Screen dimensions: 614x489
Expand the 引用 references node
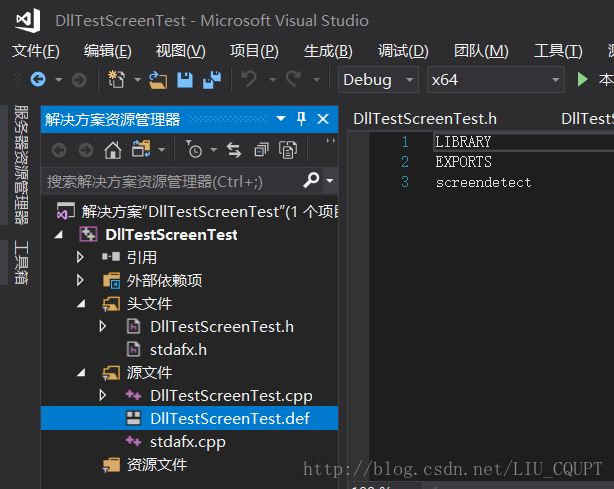click(x=80, y=257)
